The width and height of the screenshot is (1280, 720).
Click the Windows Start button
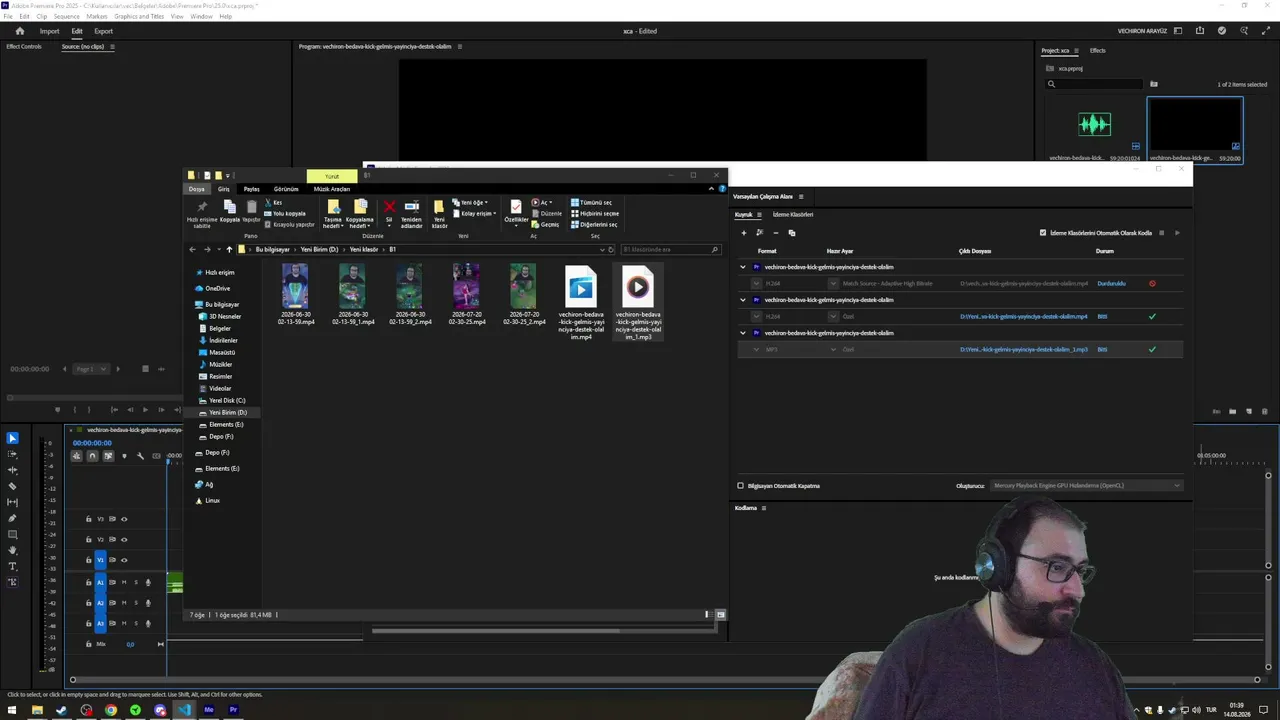click(x=12, y=710)
